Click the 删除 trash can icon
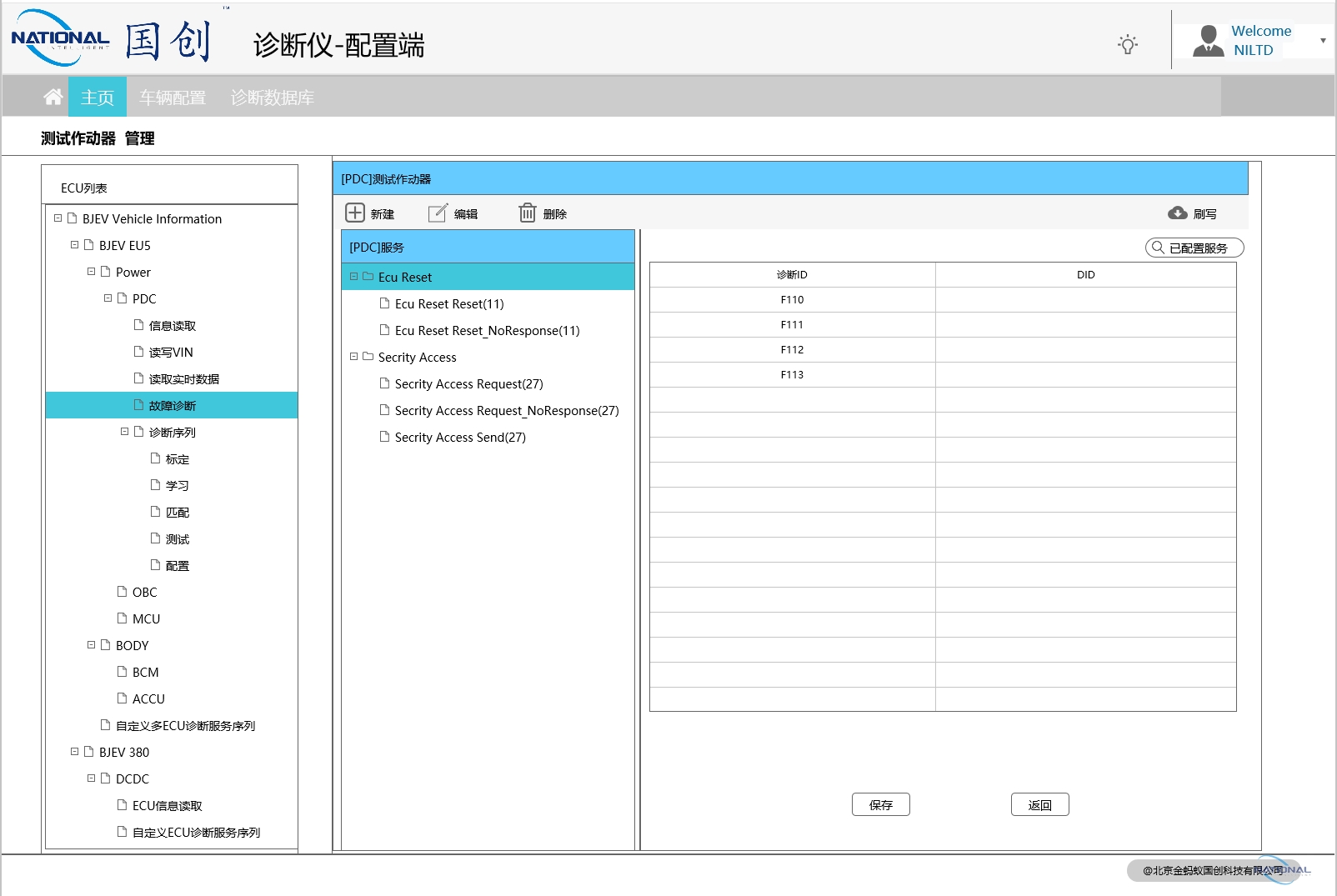 (x=528, y=213)
